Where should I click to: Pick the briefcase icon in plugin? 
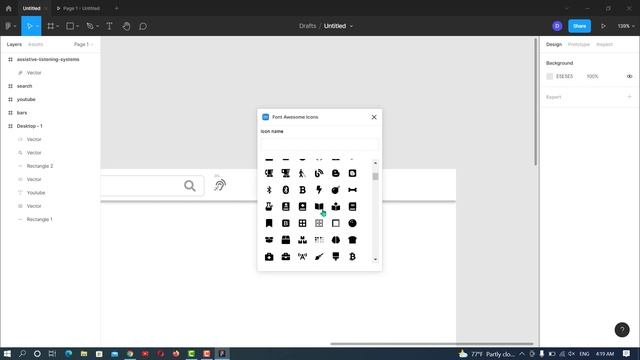286,257
